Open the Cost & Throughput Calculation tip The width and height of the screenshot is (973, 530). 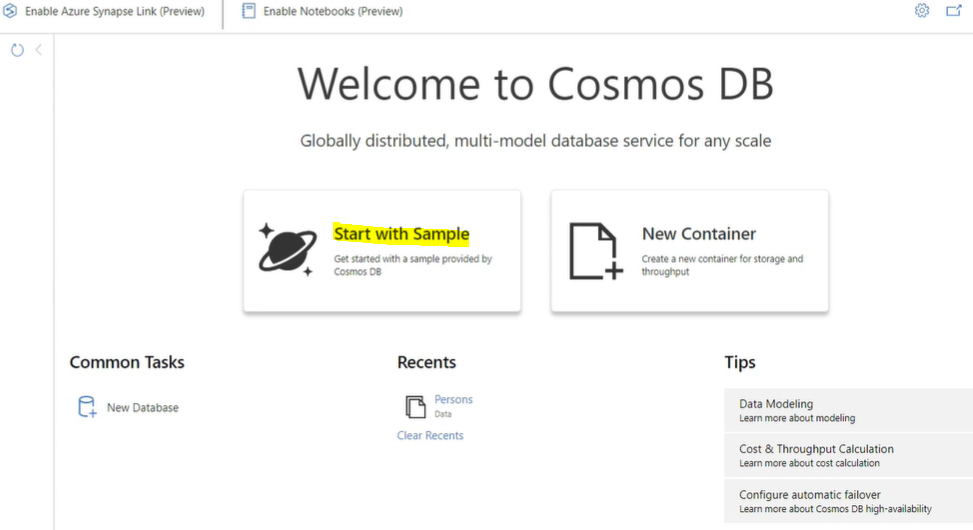pos(847,456)
